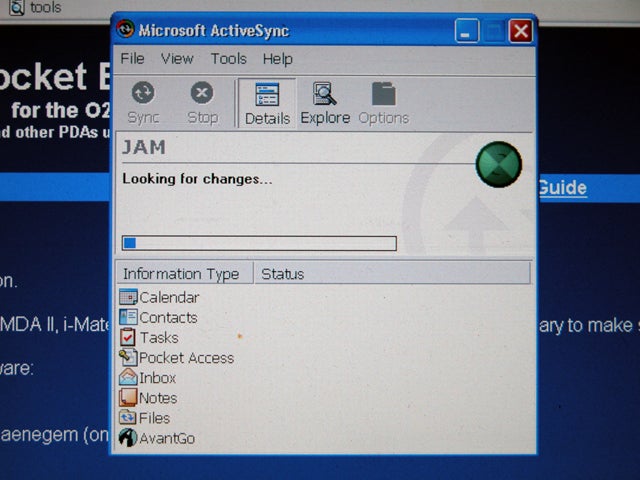
Task: Click the Calendar icon in the list
Action: [128, 297]
